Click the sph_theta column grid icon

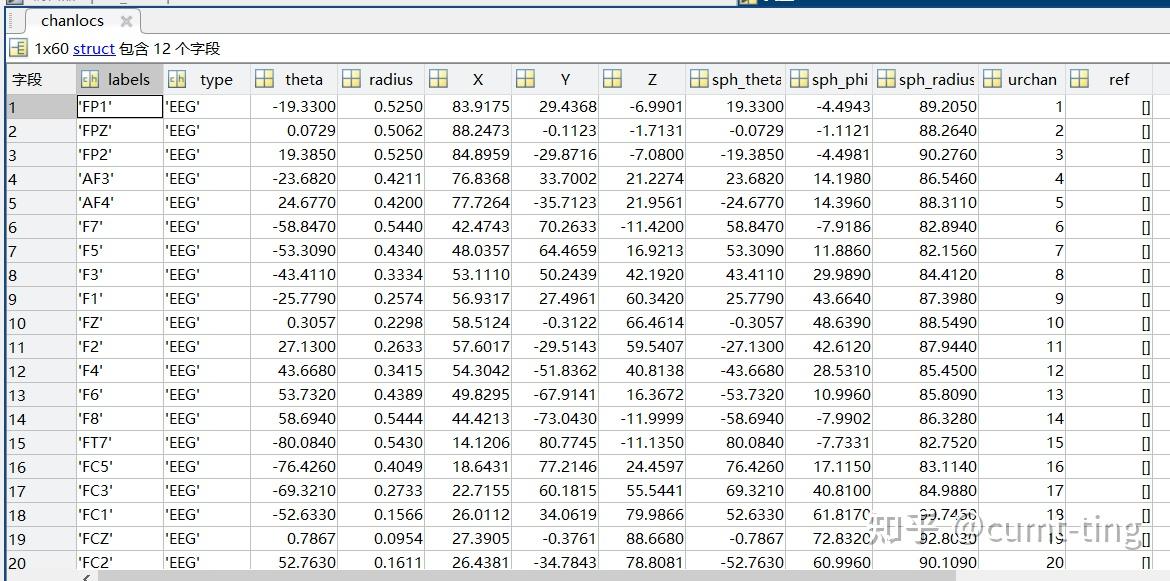pyautogui.click(x=699, y=79)
